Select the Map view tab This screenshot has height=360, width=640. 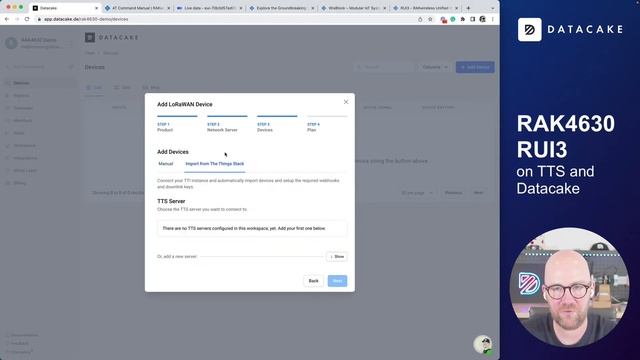151,88
